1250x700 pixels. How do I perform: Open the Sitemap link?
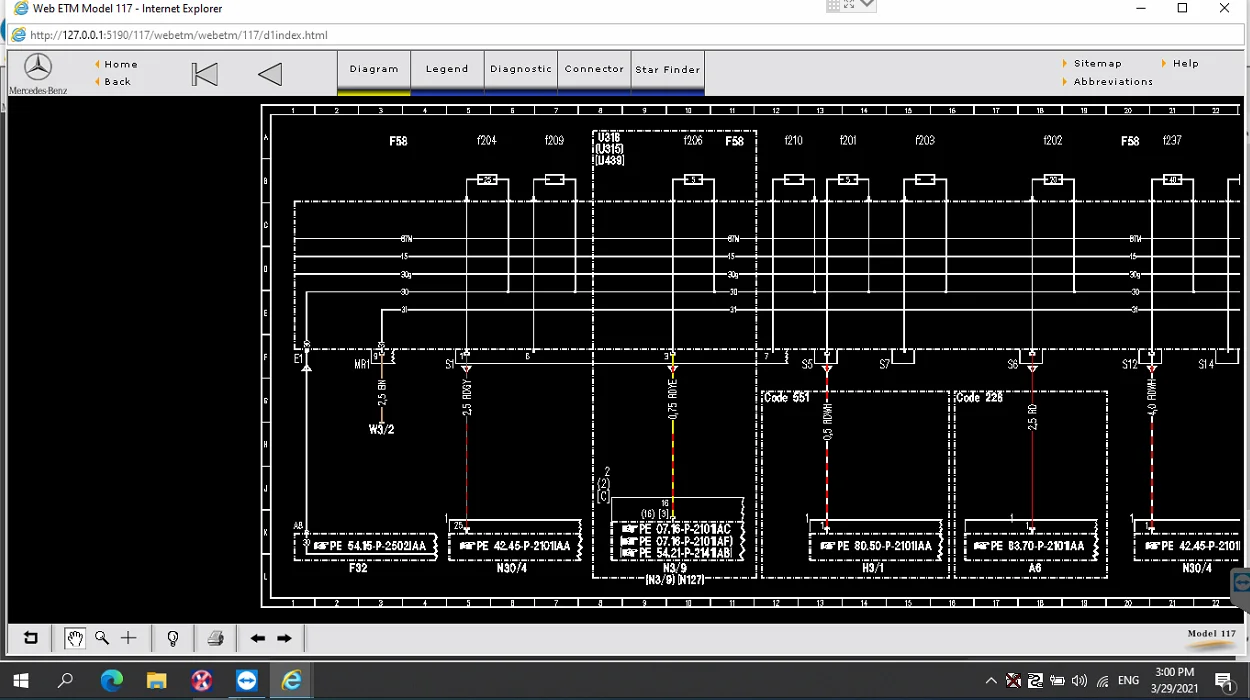tap(1097, 63)
